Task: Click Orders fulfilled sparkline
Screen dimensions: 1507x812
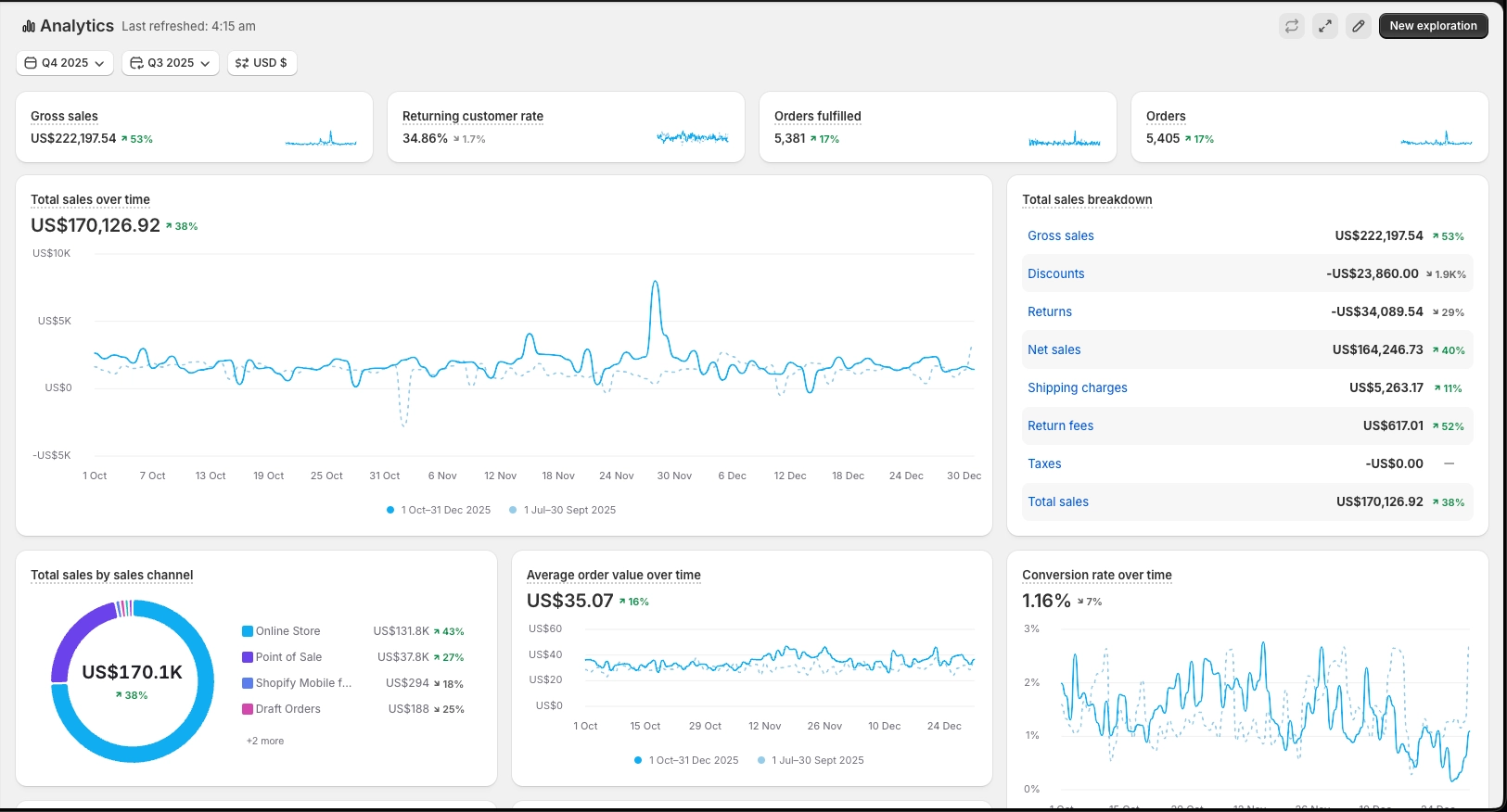Action: (1065, 139)
